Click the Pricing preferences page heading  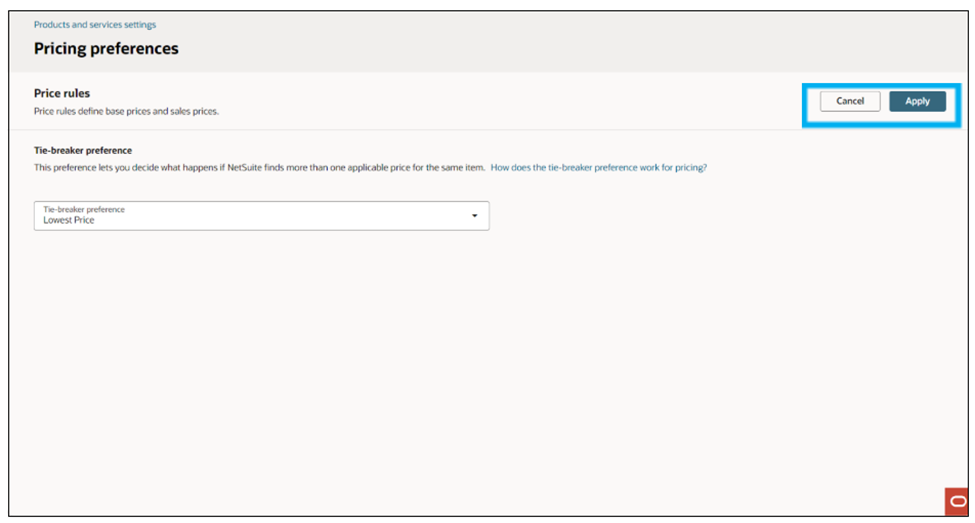click(x=106, y=49)
